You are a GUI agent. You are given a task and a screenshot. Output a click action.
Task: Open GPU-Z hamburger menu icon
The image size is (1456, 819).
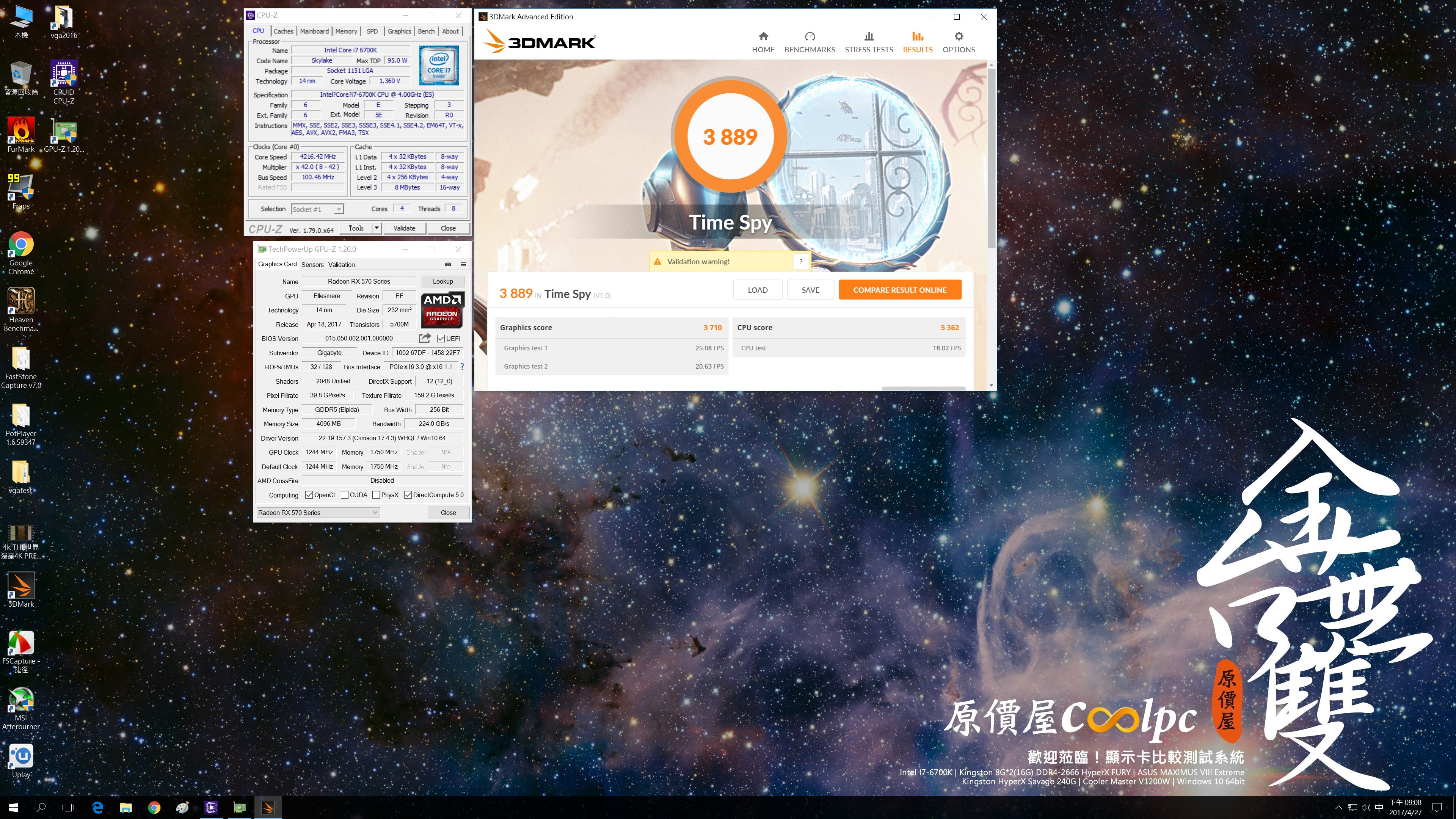[463, 265]
